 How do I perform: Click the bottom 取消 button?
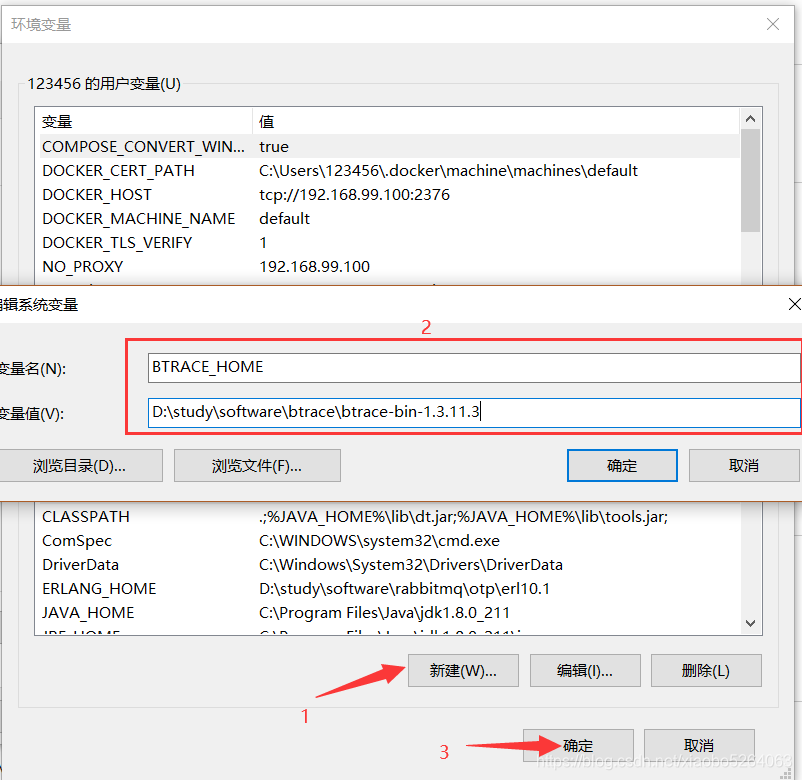(x=698, y=745)
